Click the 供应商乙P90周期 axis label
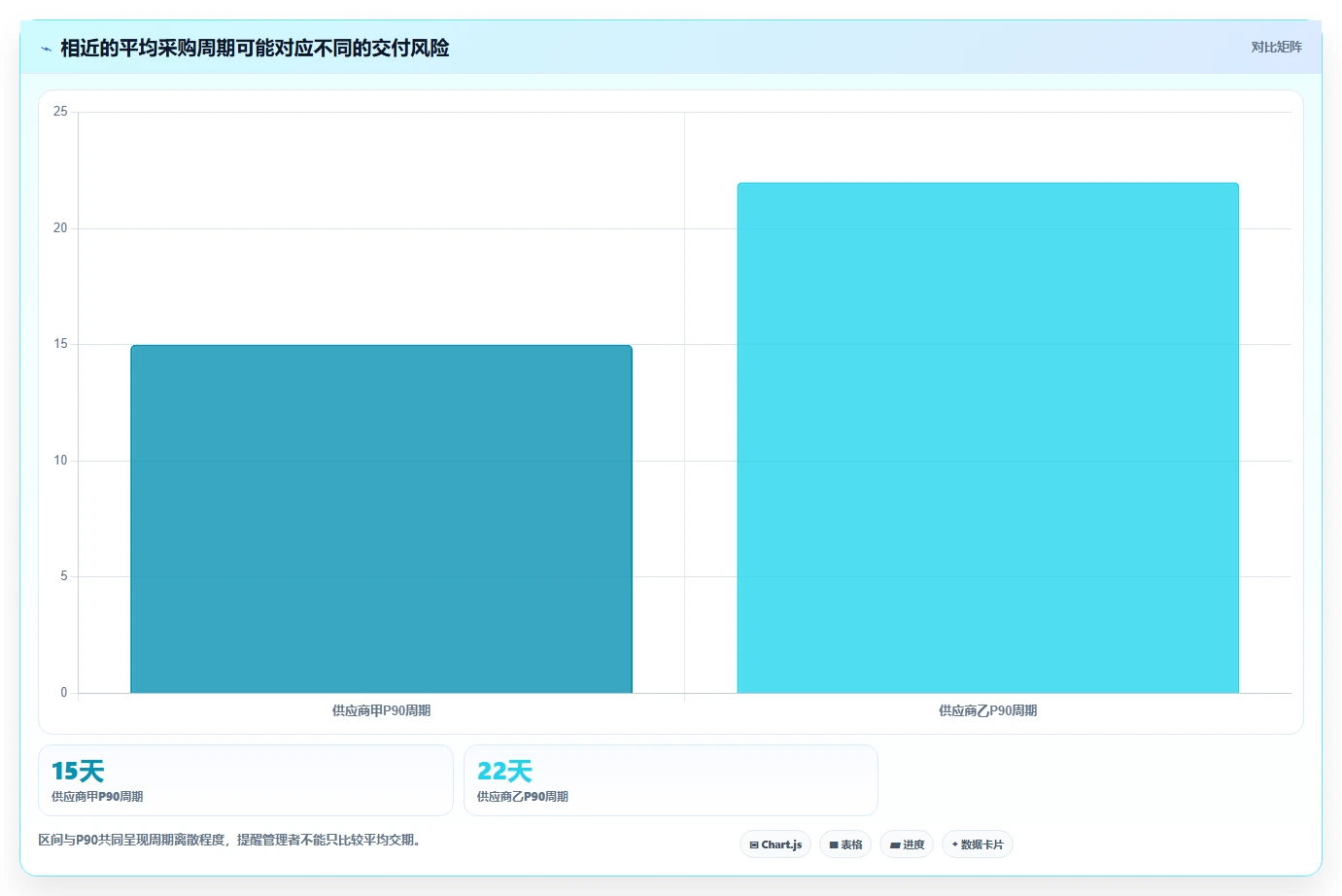The height and width of the screenshot is (896, 1342). pyautogui.click(x=987, y=710)
